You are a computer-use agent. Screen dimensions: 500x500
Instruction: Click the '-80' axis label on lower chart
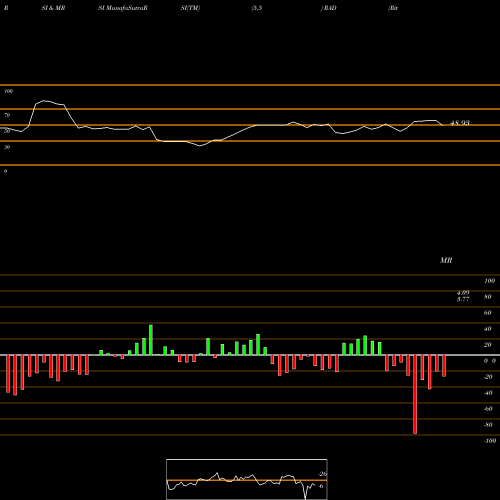(x=488, y=425)
